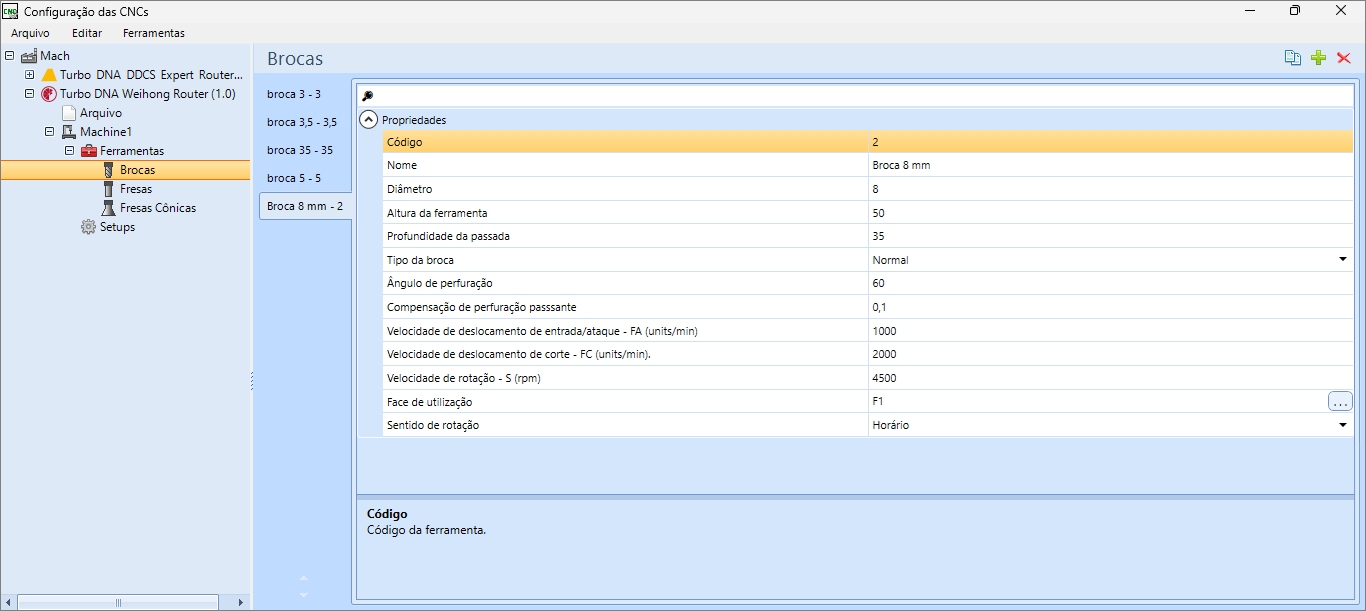Click the Fresas milling cutter icon
Viewport: 1366px width, 611px height.
pyautogui.click(x=108, y=189)
